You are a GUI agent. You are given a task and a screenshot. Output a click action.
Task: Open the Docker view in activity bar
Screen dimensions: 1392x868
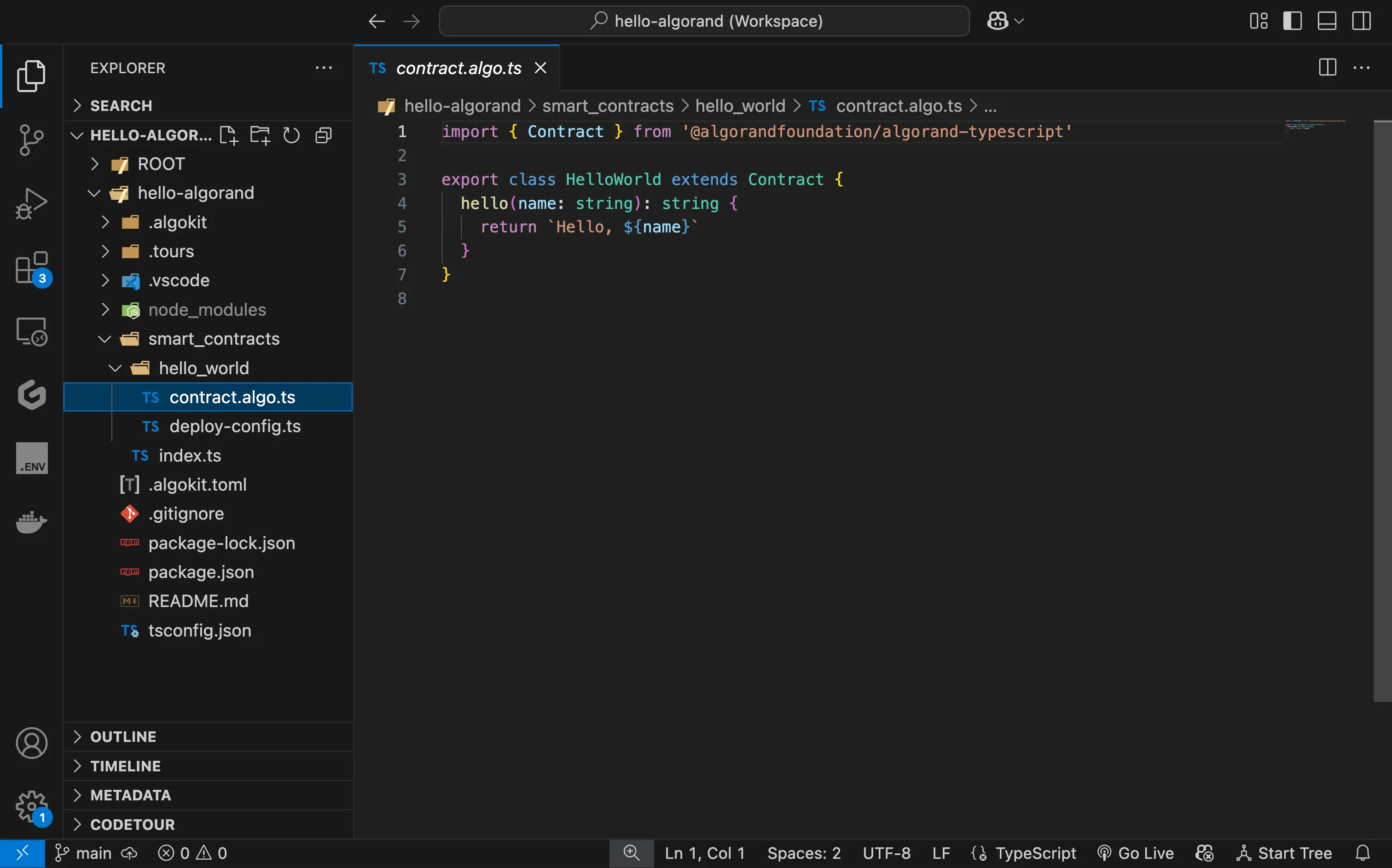pos(31,522)
